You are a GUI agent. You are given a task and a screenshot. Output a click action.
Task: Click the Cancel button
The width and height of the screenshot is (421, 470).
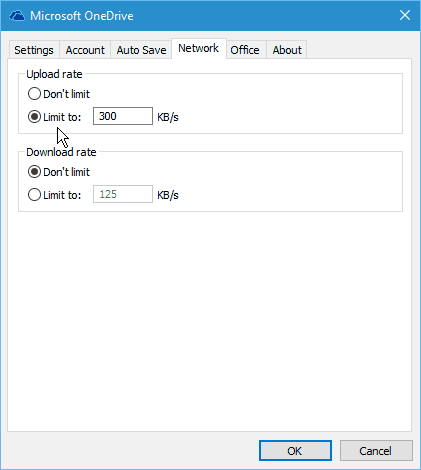(x=376, y=451)
